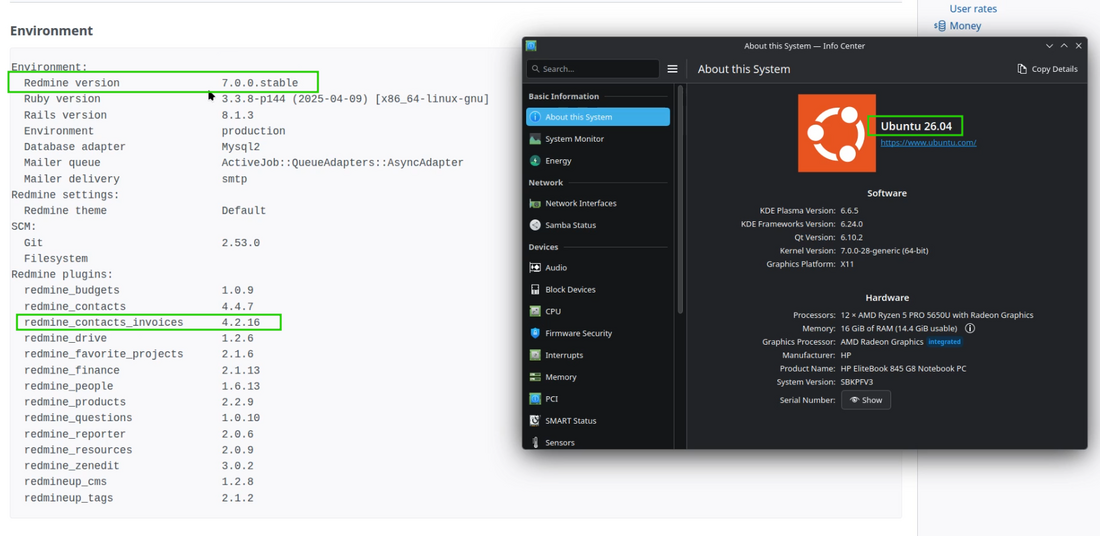Select the CPU icon in sidebar
1100x536 pixels.
(x=535, y=311)
